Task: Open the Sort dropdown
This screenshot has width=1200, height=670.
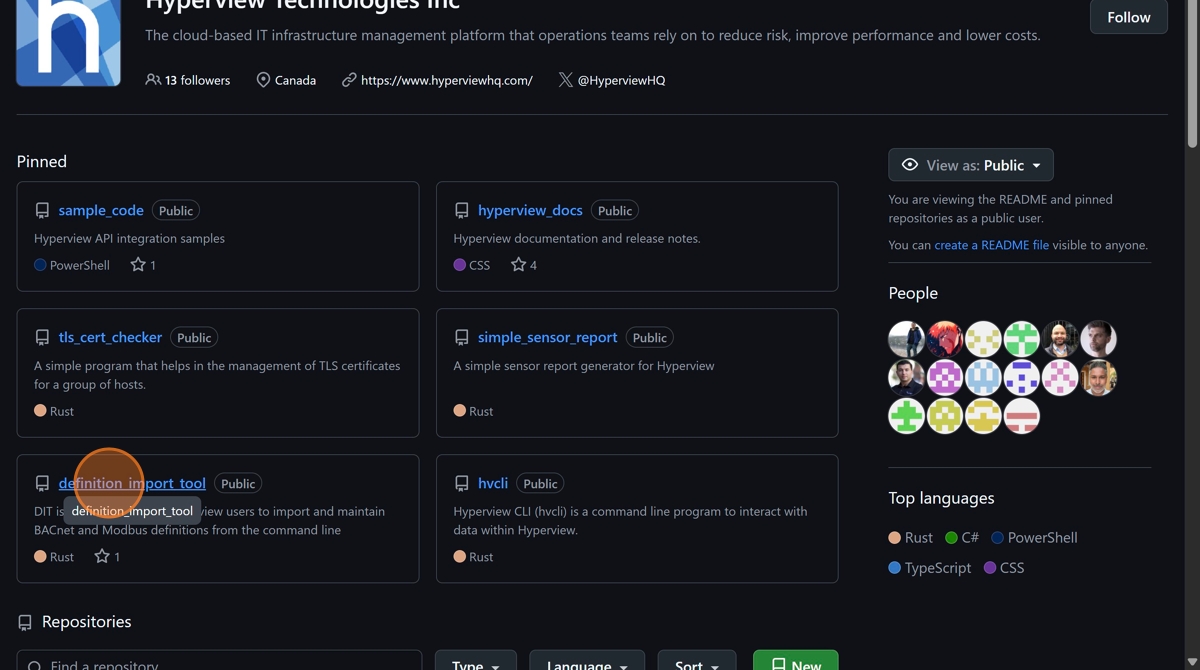Action: 696,664
